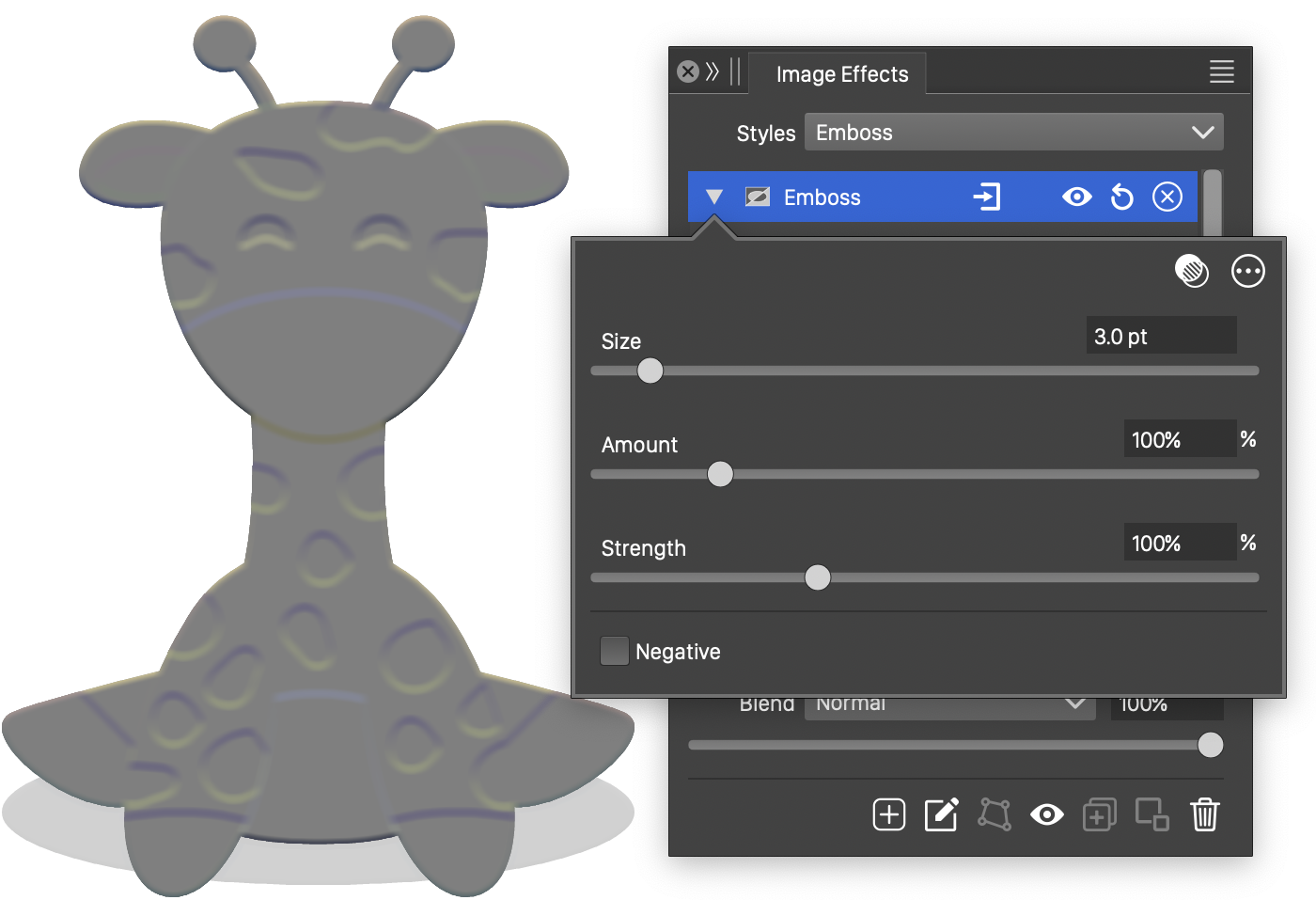Screen dimensions: 1316x916
Task: Click the Size 3.0 pt input field
Action: [x=1160, y=337]
